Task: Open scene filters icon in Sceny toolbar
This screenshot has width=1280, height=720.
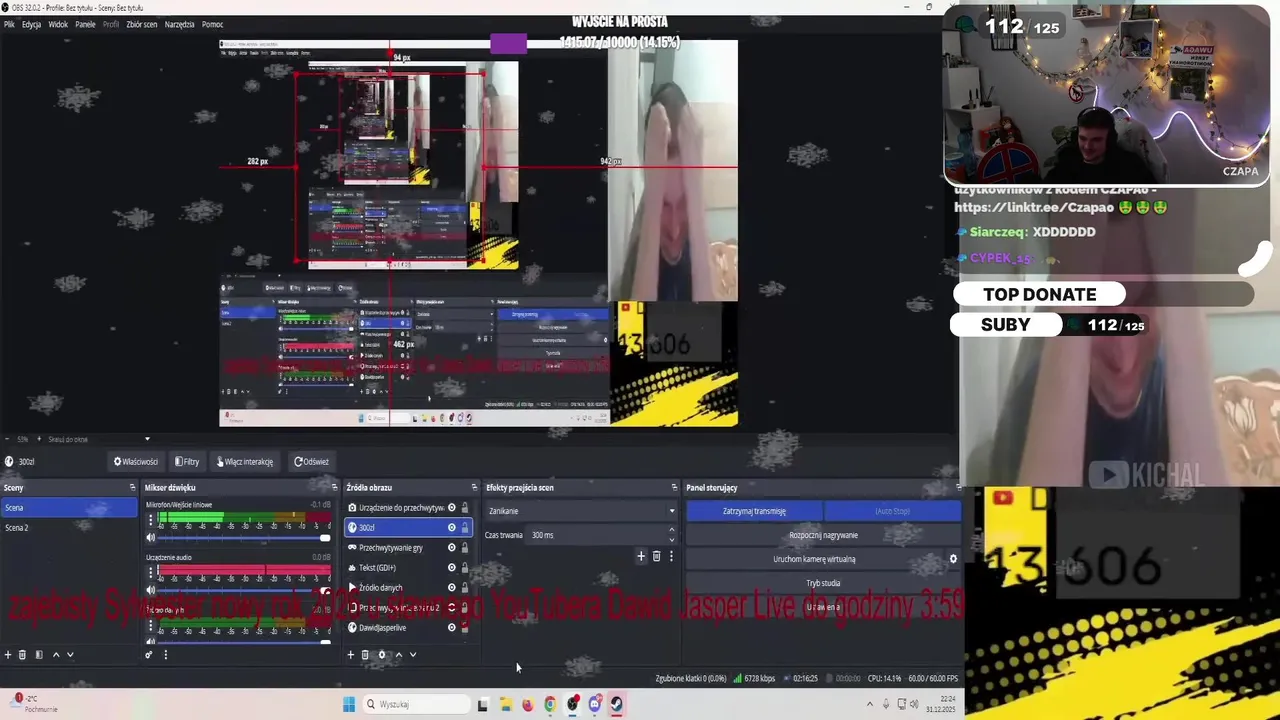Action: point(39,655)
